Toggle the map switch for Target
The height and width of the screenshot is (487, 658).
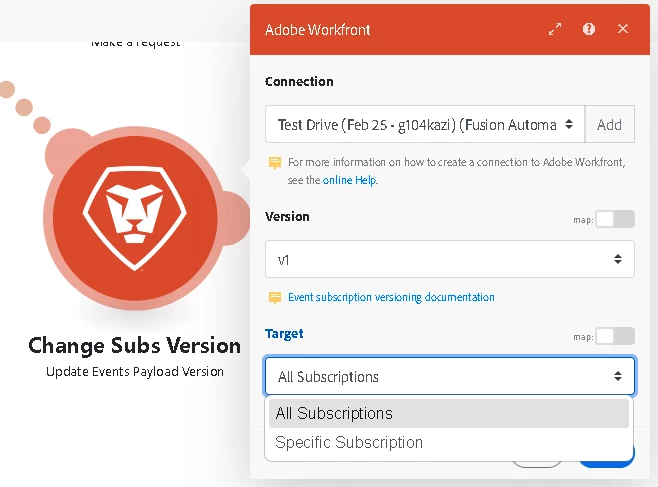(x=615, y=336)
